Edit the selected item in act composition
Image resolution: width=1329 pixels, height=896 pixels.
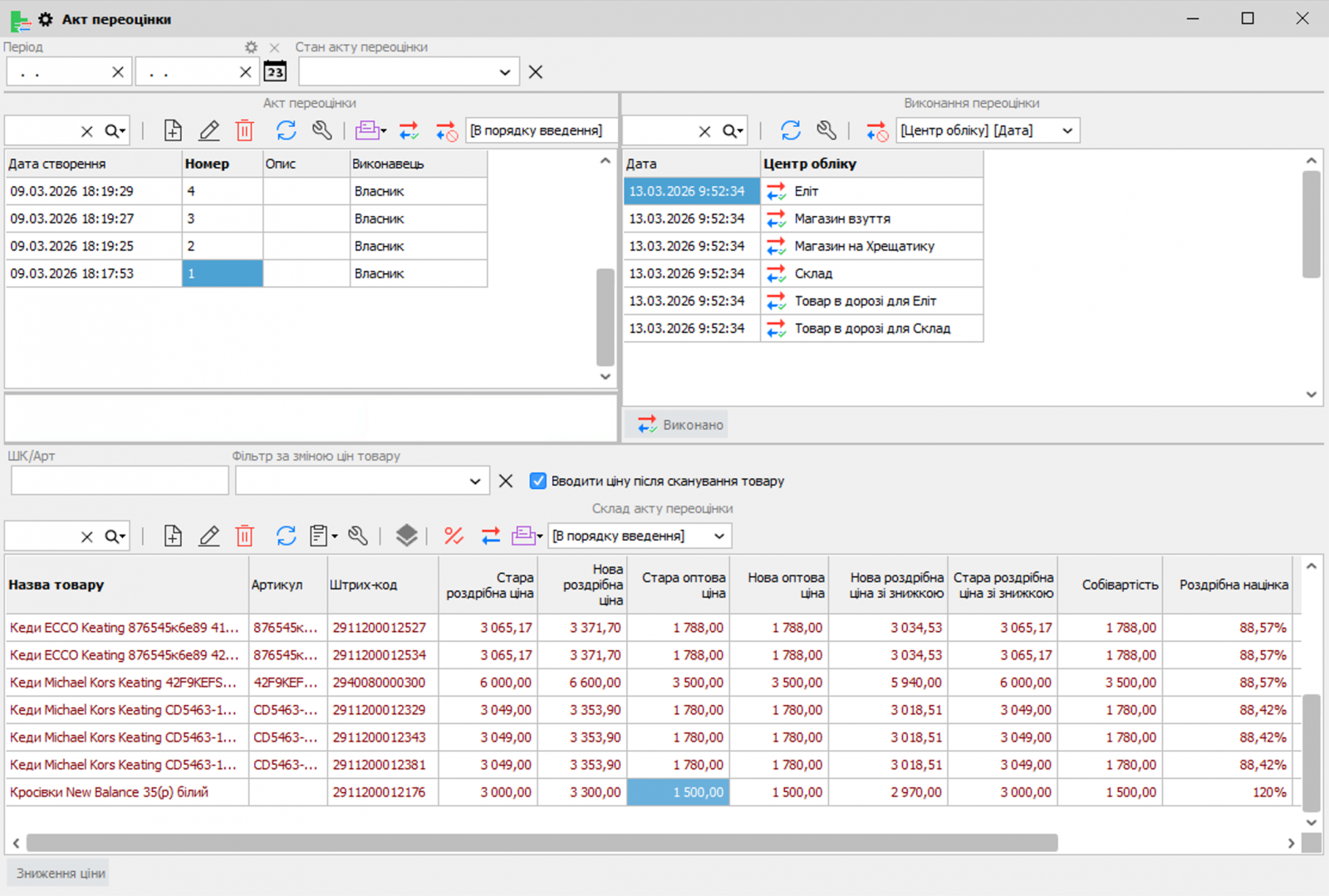tap(208, 536)
